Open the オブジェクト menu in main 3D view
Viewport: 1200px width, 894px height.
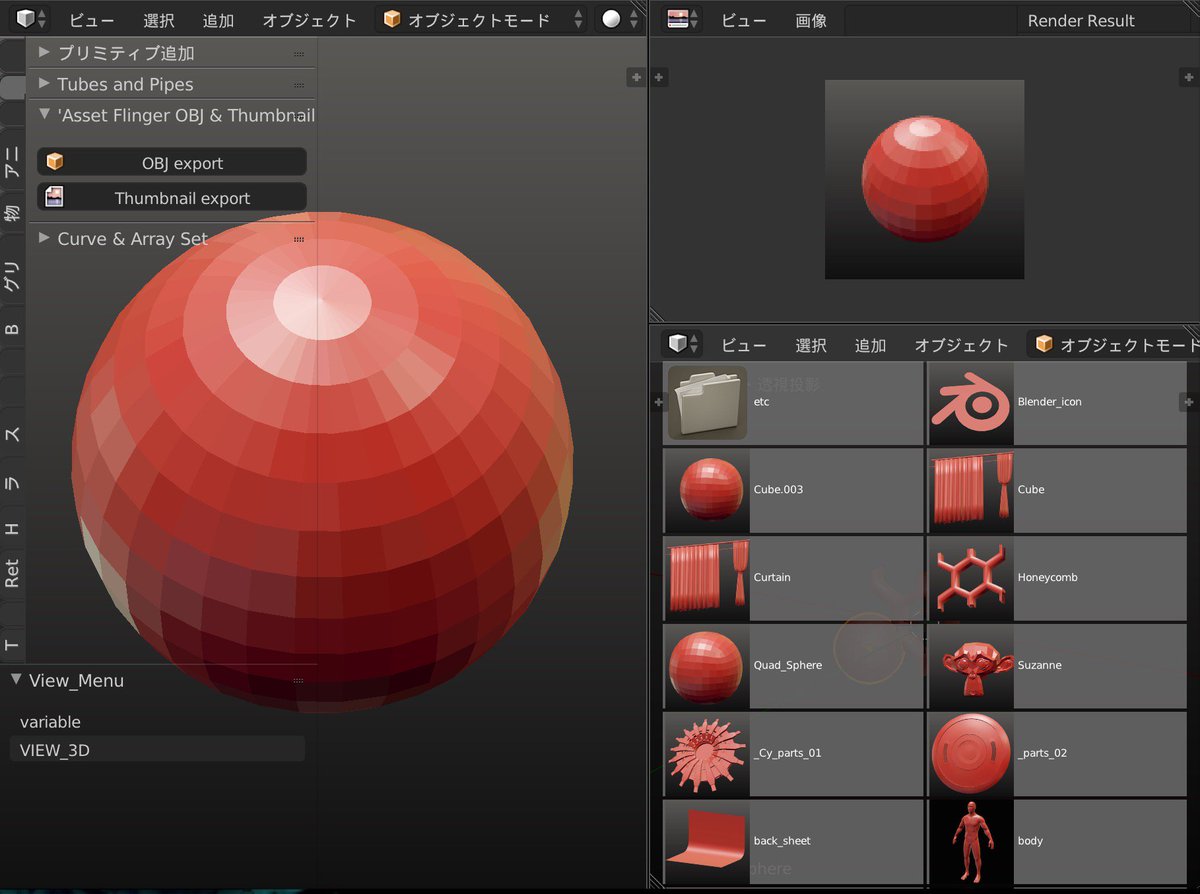[309, 20]
